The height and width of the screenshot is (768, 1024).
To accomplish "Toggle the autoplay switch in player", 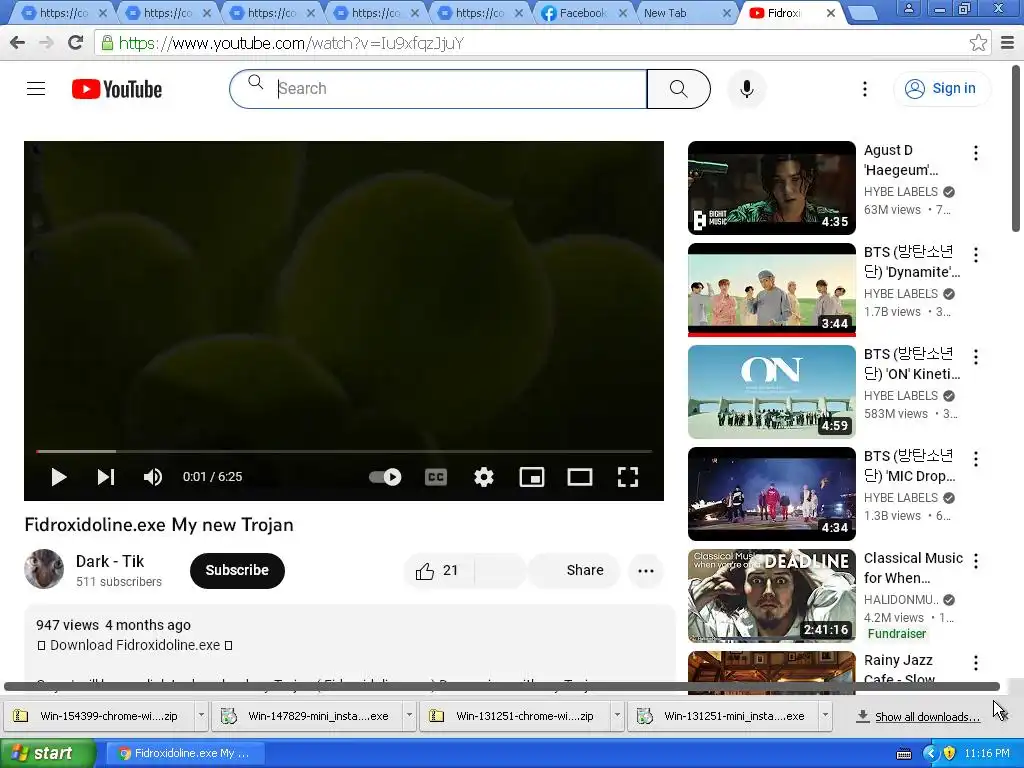I will point(385,477).
